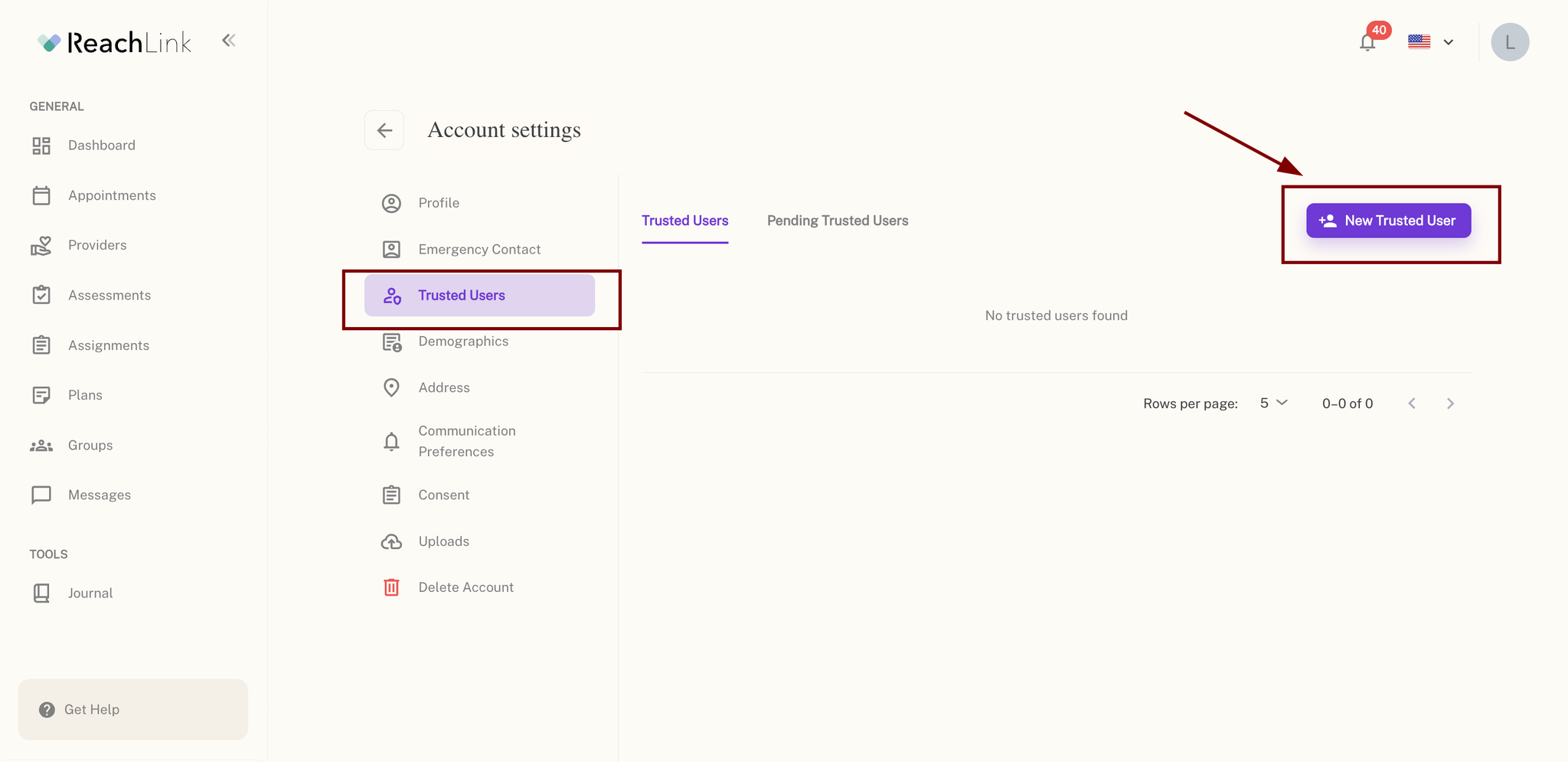This screenshot has height=762, width=1568.
Task: Open the notifications bell icon
Action: 1367,42
